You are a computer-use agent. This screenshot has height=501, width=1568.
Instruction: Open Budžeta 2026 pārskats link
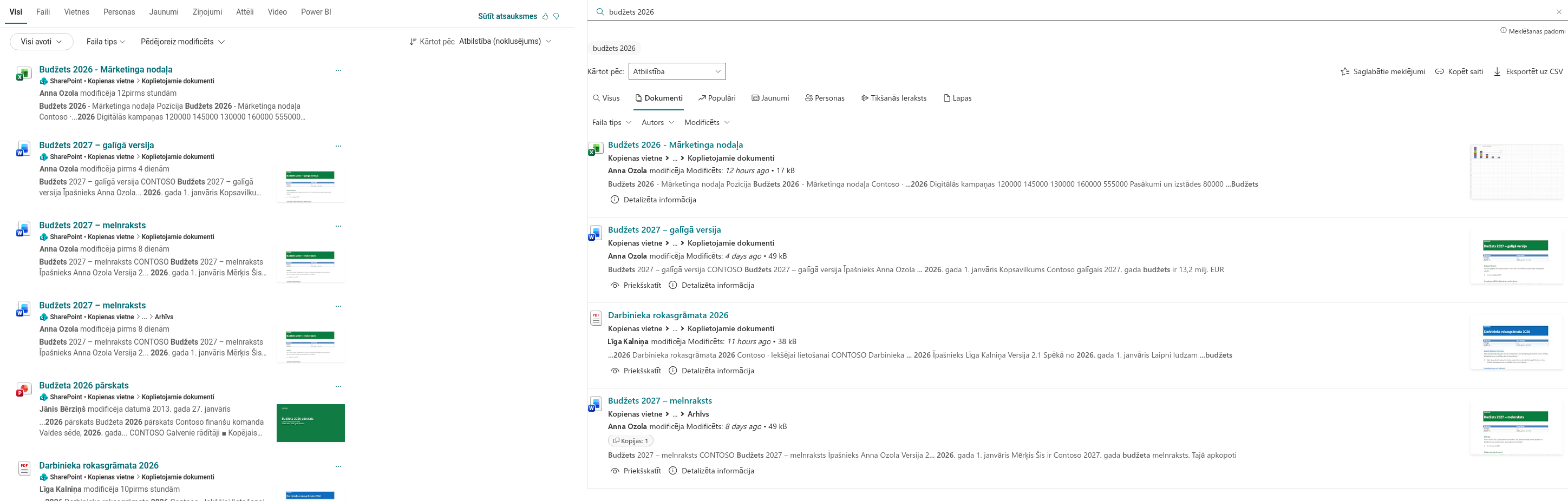click(84, 385)
